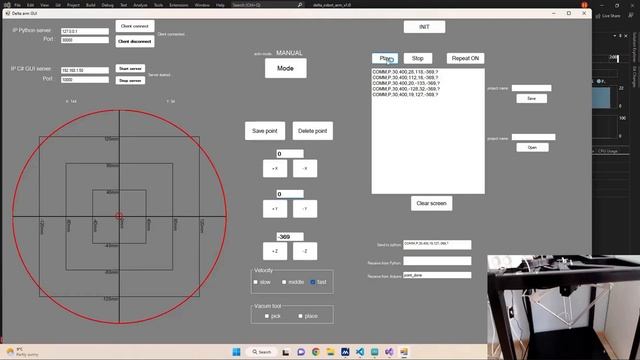Click the robot arm webcam preview

point(564,307)
